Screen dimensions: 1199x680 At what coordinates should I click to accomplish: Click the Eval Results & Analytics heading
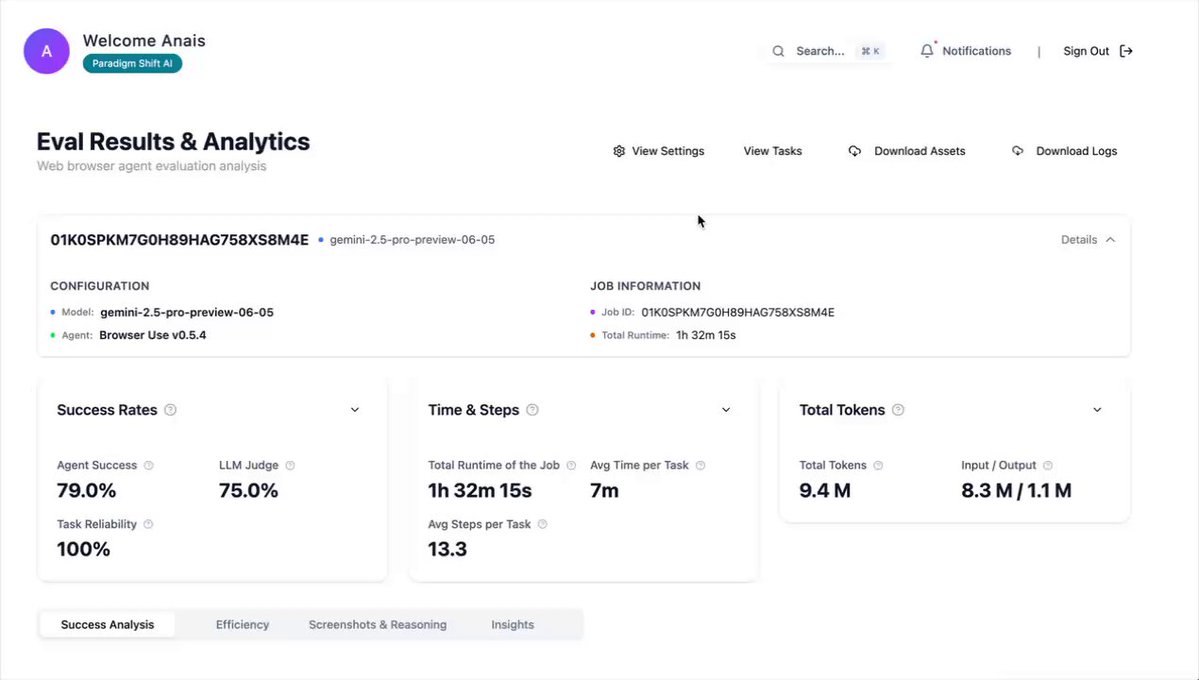[174, 142]
